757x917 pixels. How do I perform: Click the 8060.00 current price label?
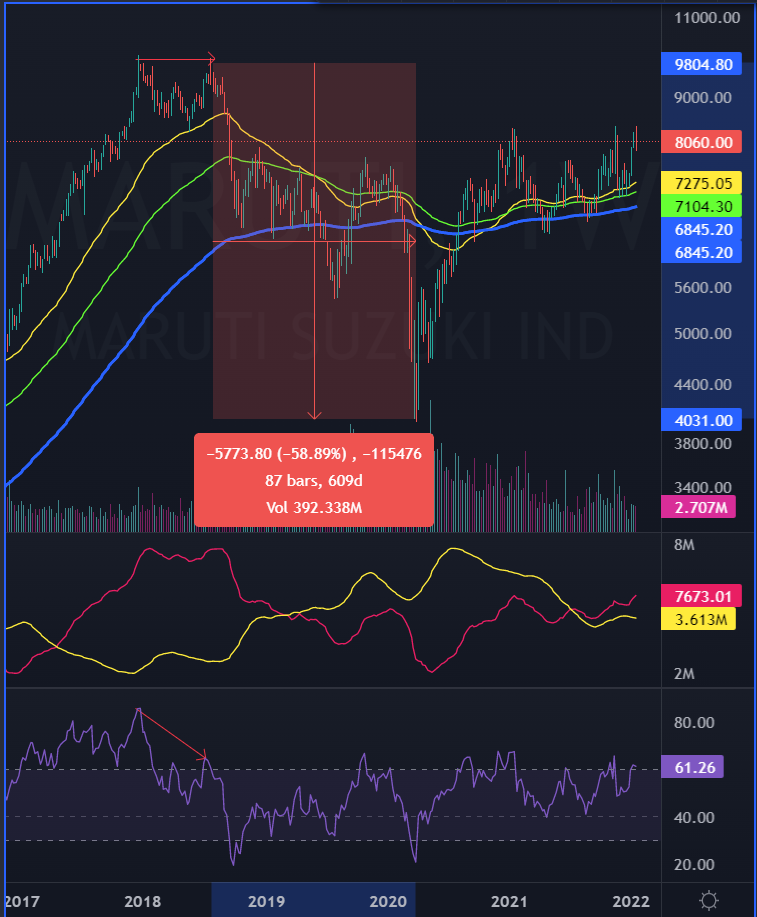click(701, 142)
